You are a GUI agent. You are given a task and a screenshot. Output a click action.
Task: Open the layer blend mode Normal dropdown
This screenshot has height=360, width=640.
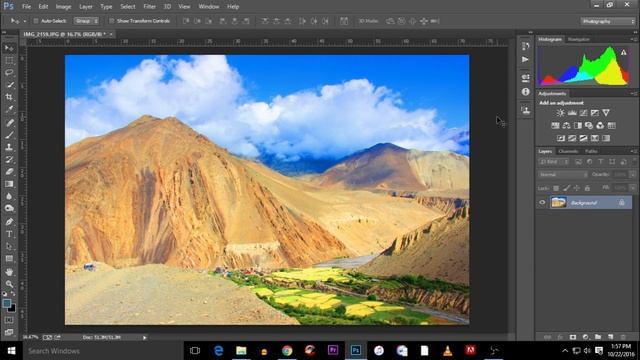click(563, 175)
